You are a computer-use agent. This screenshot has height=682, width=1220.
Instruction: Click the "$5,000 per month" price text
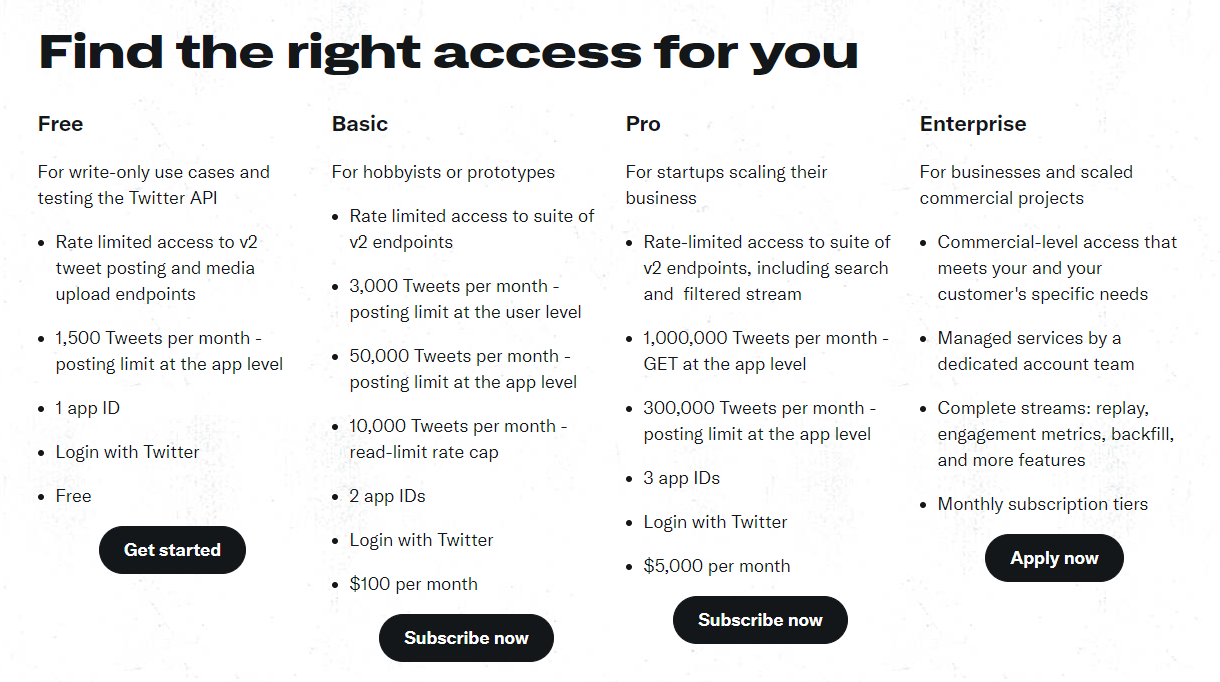point(716,566)
